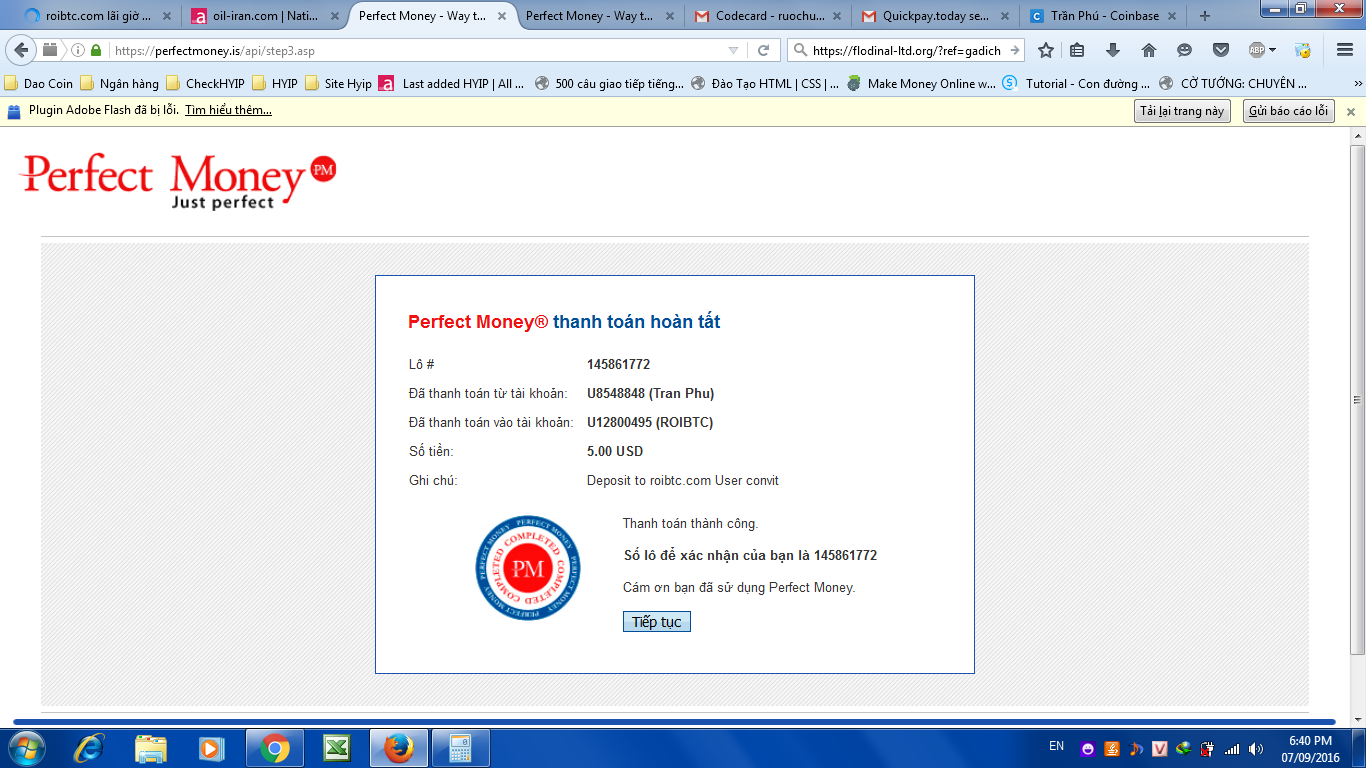Switch to the roibtc.com tab
The width and height of the screenshot is (1366, 768).
[98, 16]
